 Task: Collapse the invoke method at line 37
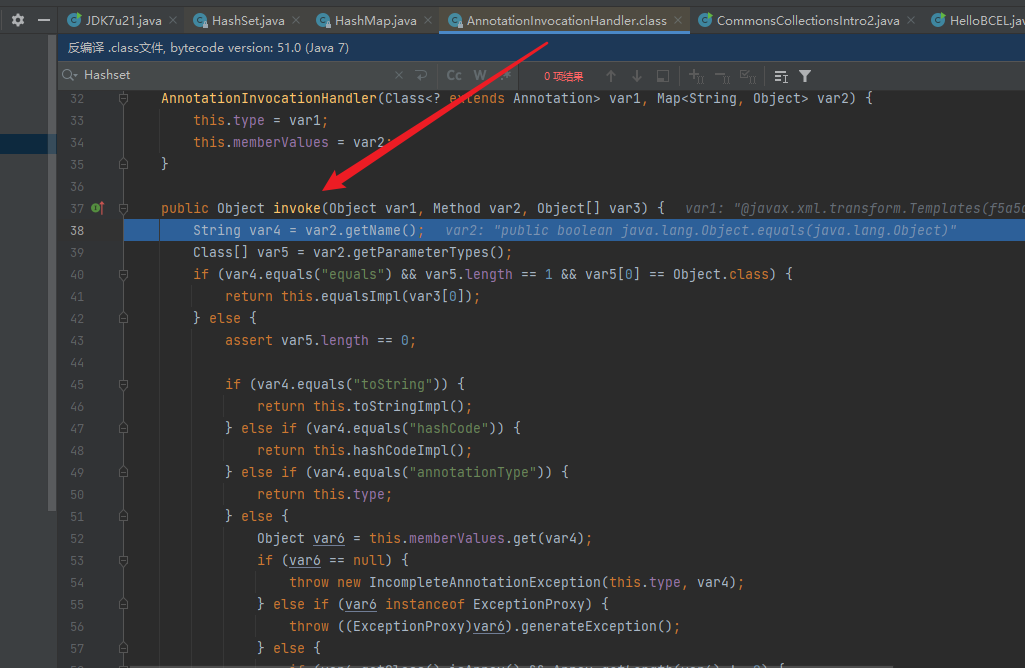coord(123,209)
